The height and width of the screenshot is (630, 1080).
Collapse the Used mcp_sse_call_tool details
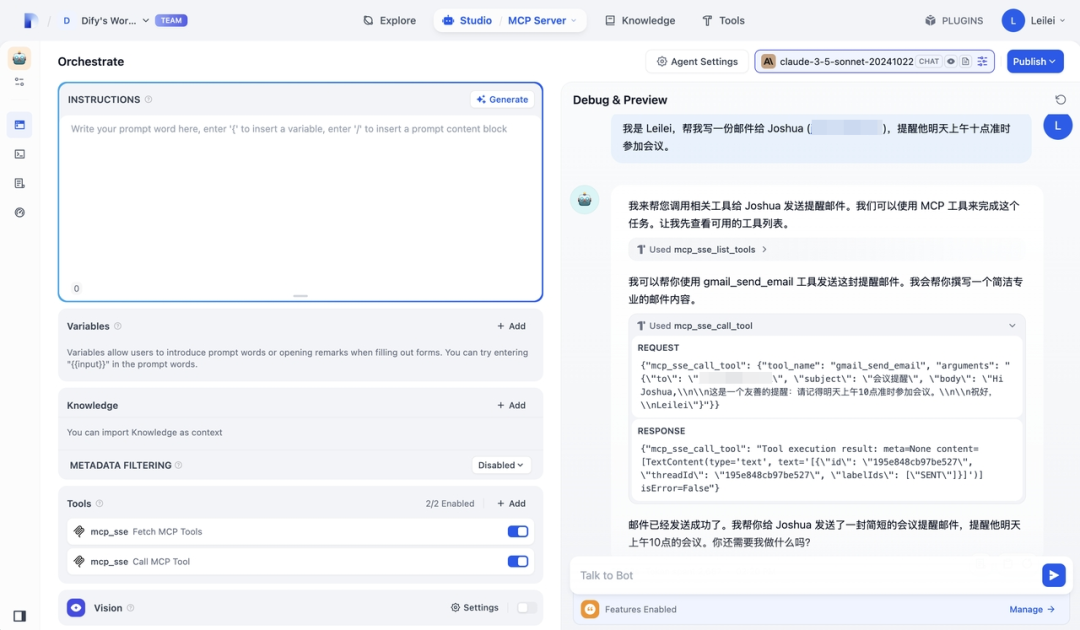(1012, 325)
